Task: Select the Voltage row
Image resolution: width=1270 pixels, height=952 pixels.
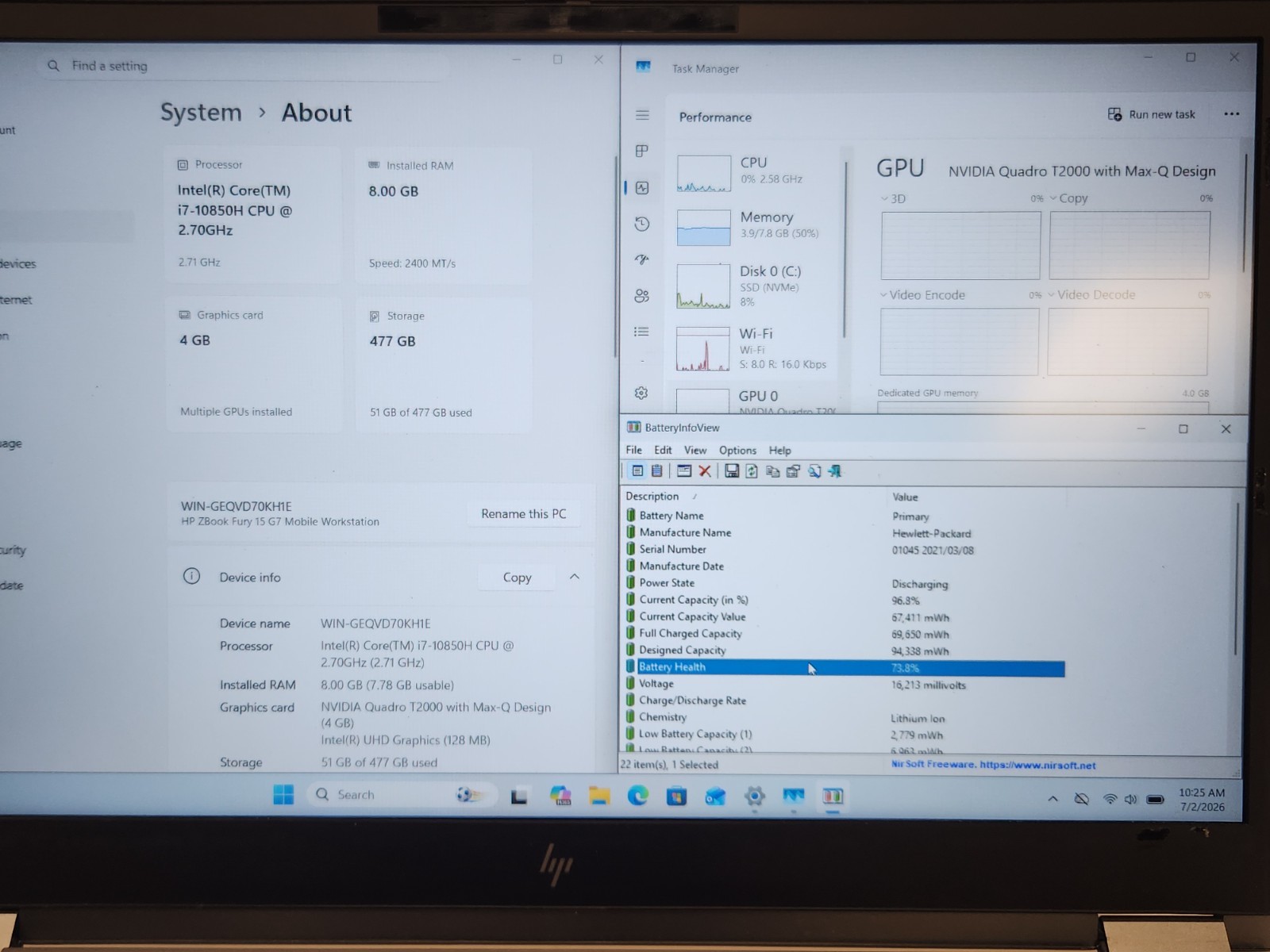Action: [x=845, y=684]
